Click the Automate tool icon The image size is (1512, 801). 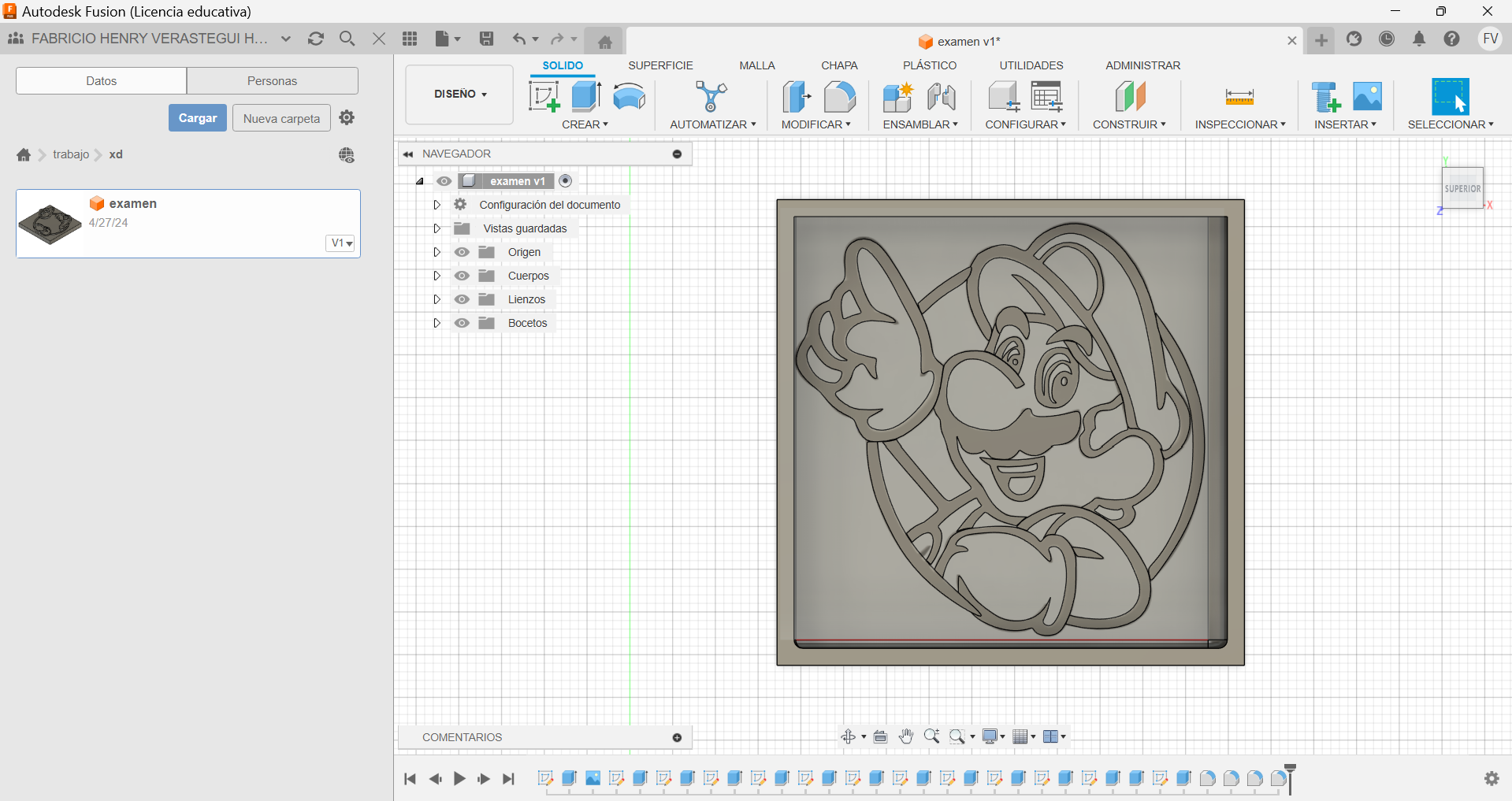(711, 97)
